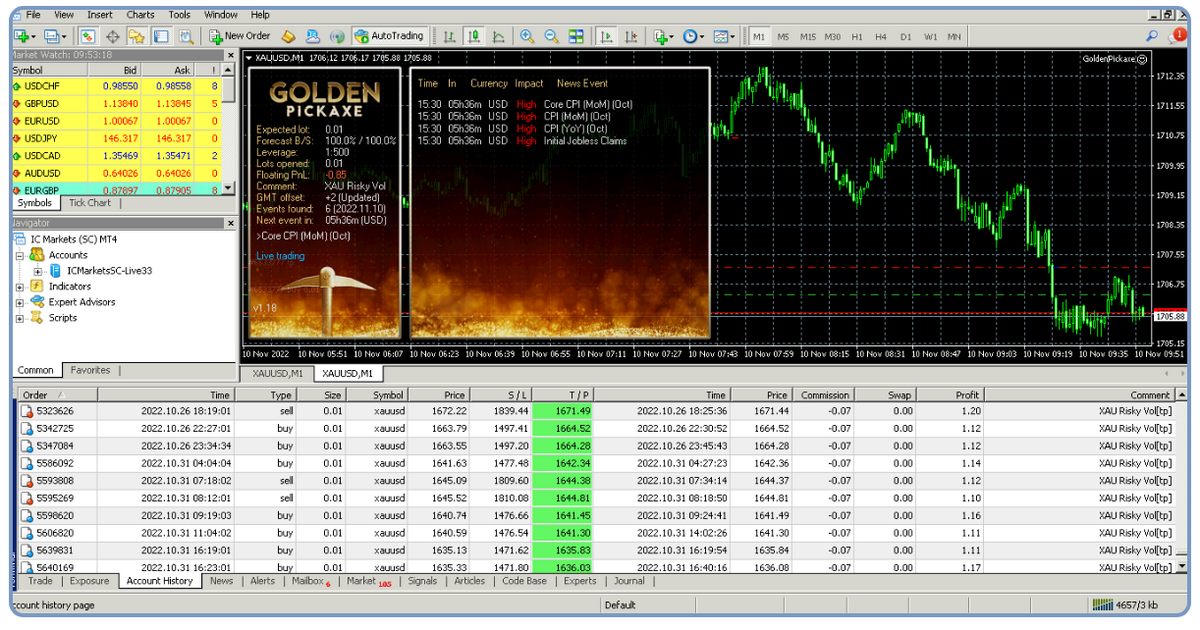Screen dimensions: 1200x630
Task: Open the Charts menu
Action: 139,14
